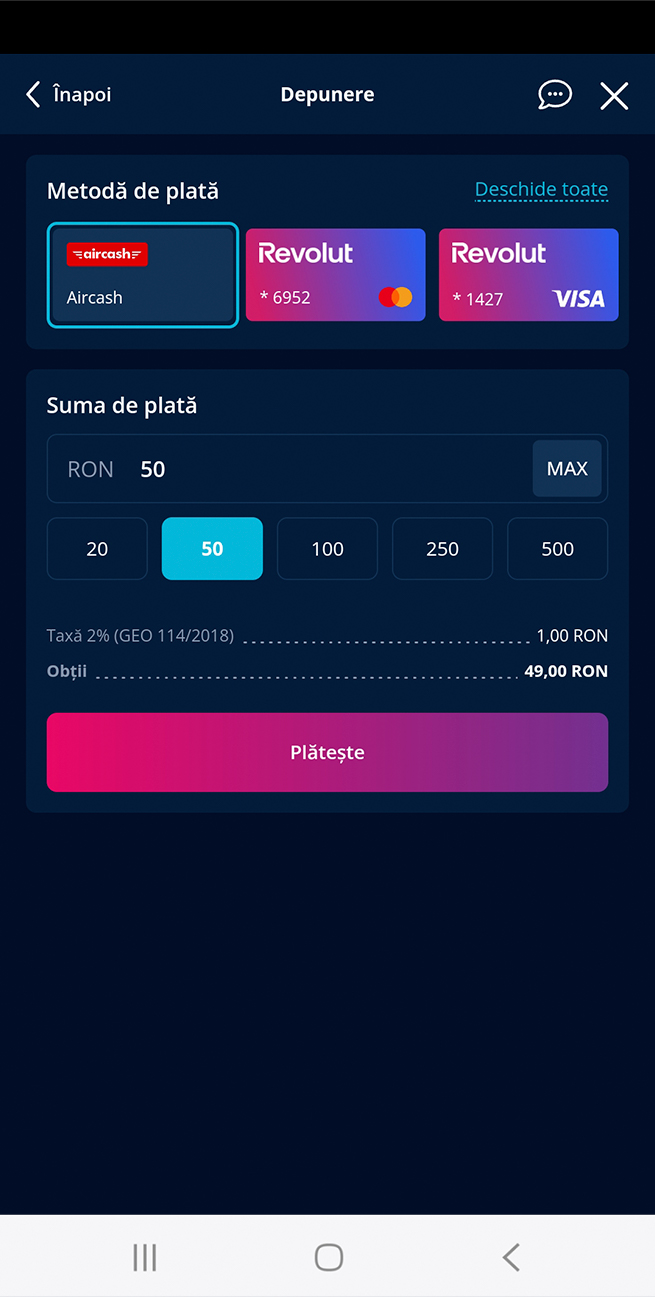Tap the Aircash logo
This screenshot has height=1297, width=655.
click(107, 254)
